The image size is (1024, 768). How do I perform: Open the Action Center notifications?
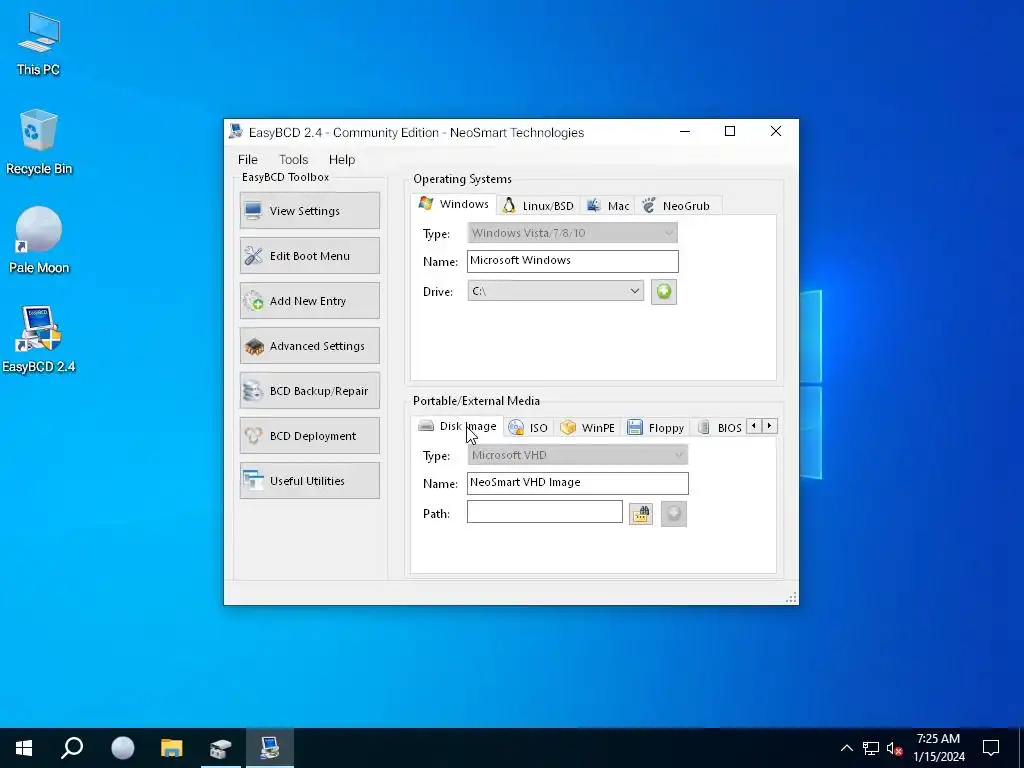[x=991, y=748]
